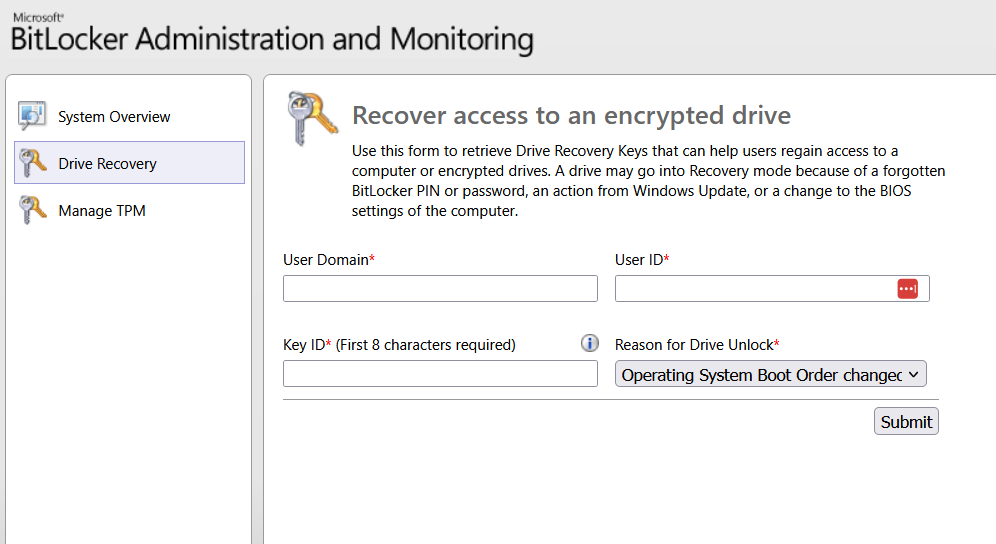Click the Manage TPM keys icon

click(x=33, y=210)
